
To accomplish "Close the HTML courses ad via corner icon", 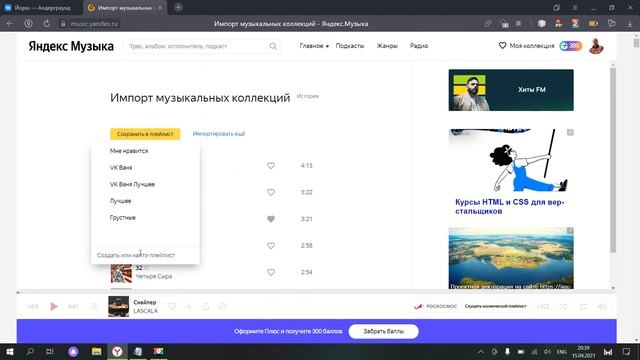I will 570,132.
